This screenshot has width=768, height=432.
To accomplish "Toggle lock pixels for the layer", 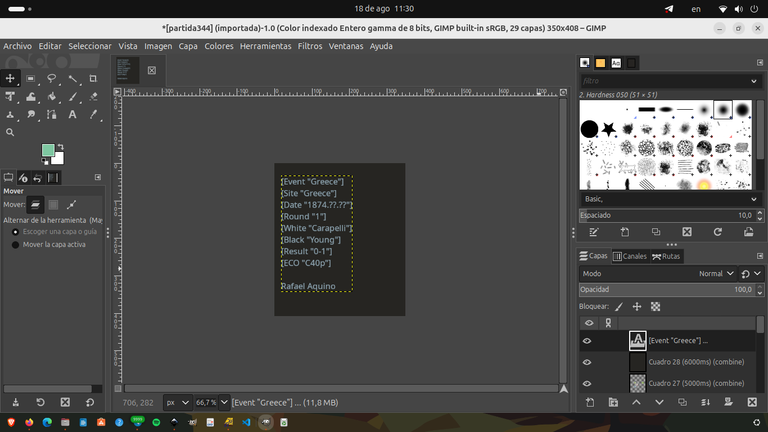I will coord(619,307).
